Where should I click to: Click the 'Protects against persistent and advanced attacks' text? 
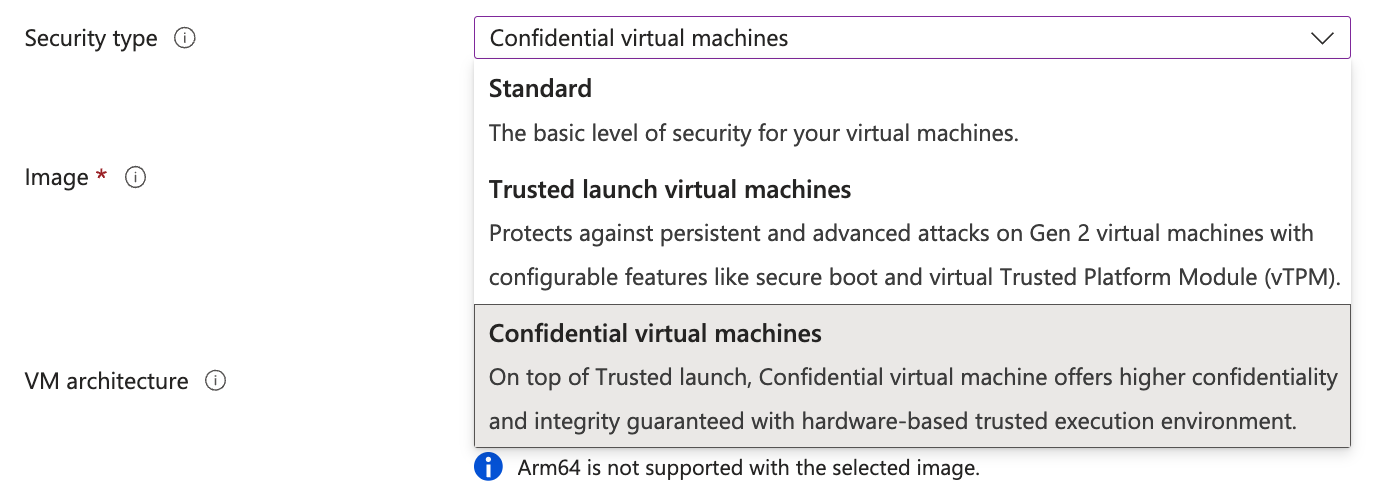(900, 233)
